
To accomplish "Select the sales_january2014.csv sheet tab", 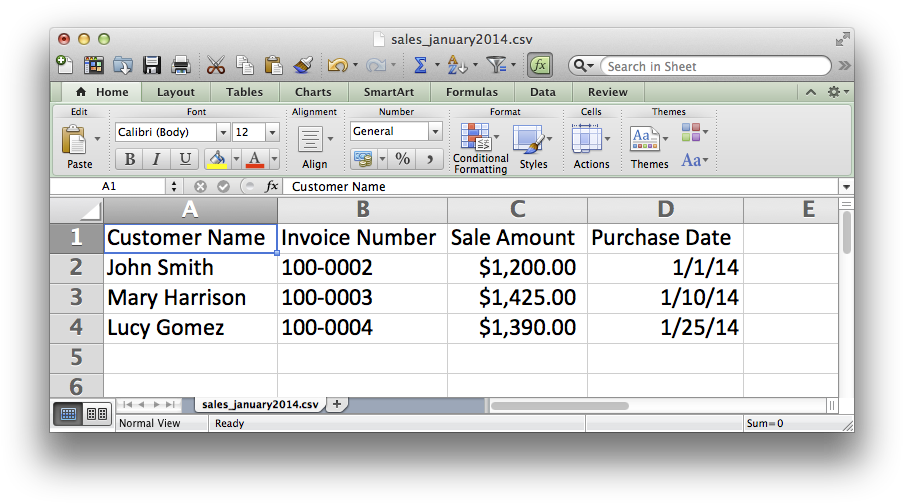I will (260, 404).
